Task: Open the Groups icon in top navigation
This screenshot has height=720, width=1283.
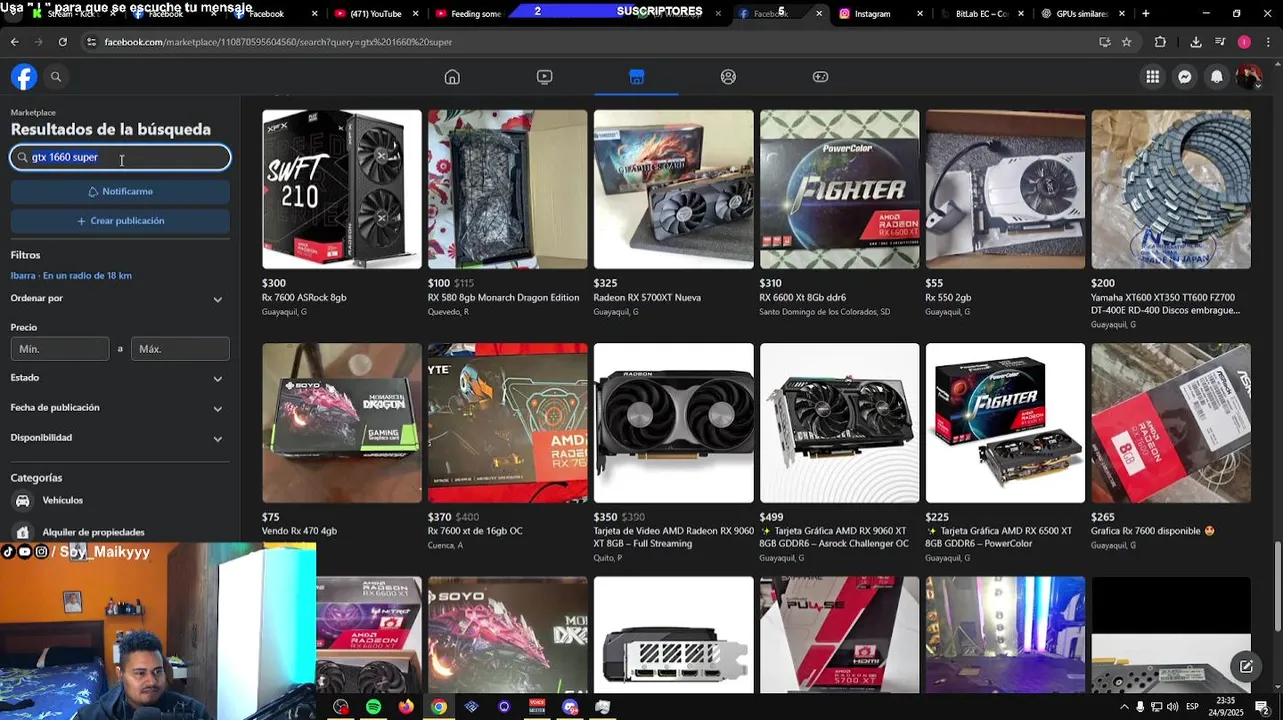Action: (728, 77)
